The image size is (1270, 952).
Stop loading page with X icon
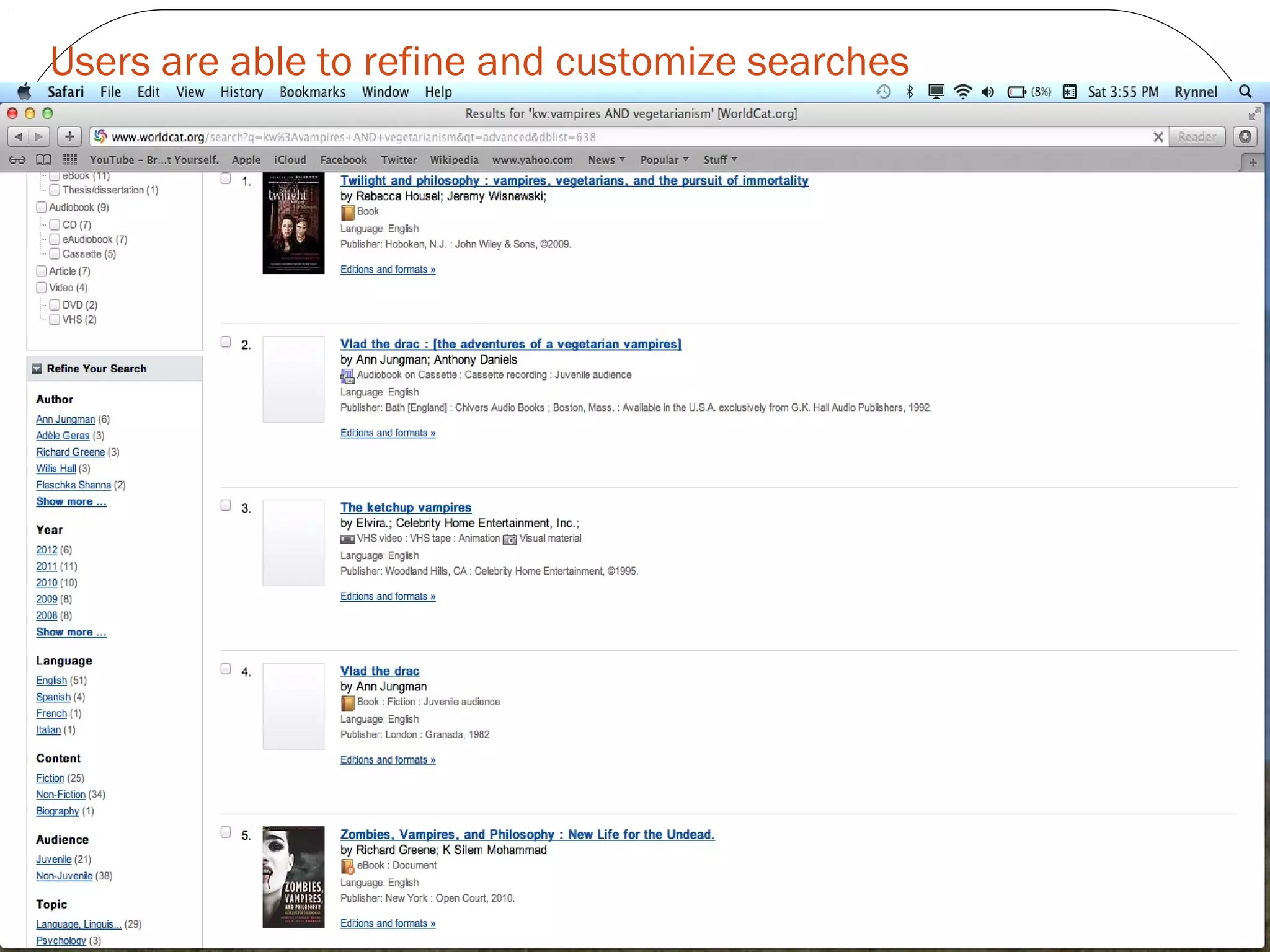(1158, 137)
